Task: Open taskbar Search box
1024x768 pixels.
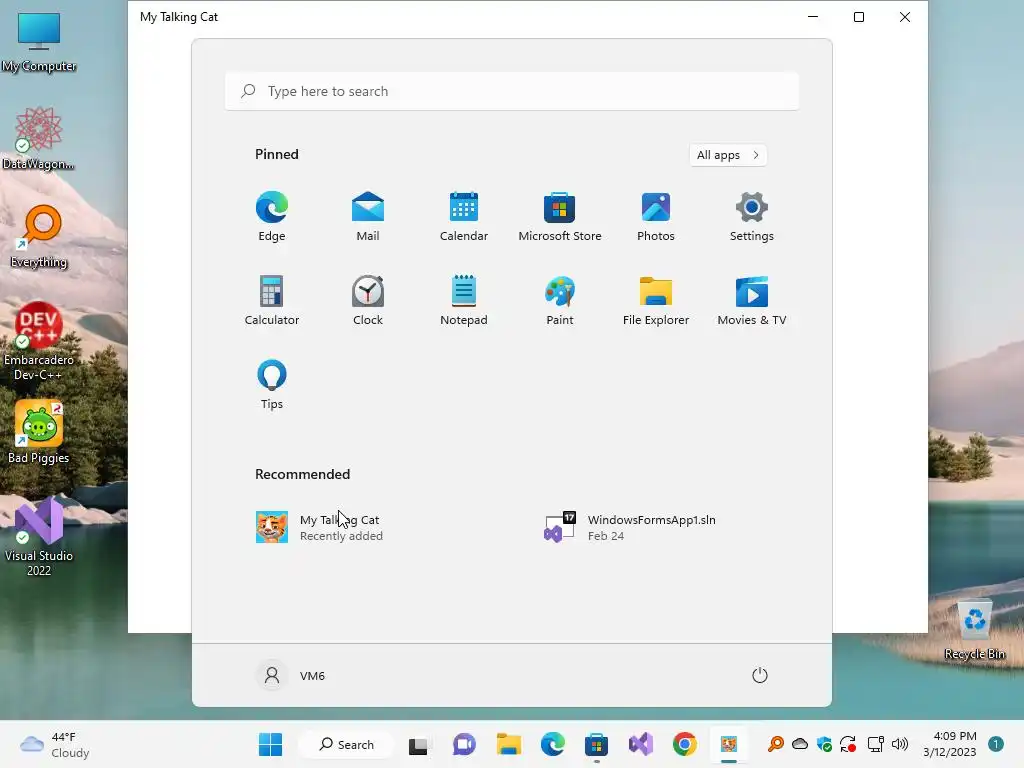Action: click(x=346, y=744)
